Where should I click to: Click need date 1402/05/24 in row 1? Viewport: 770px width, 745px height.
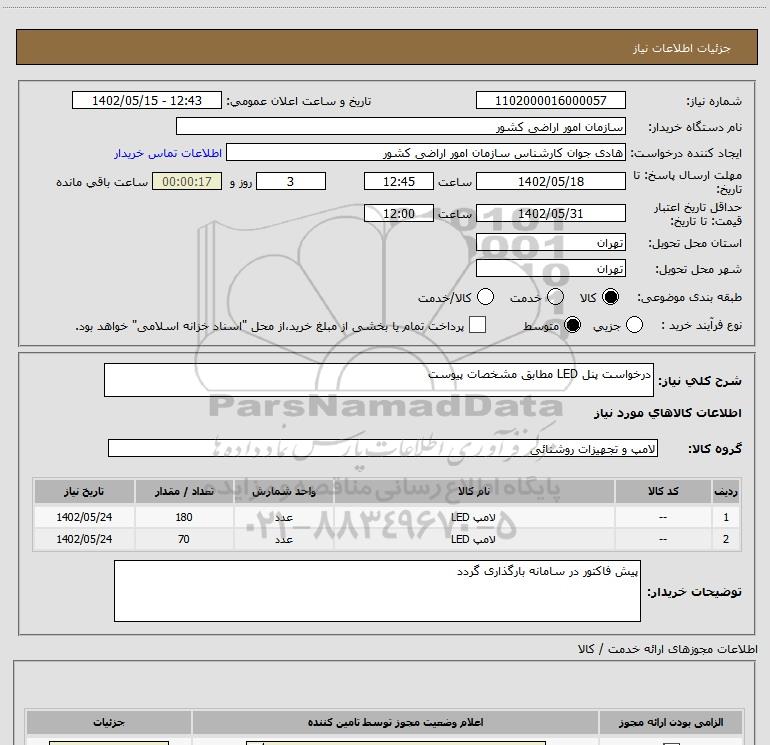pyautogui.click(x=84, y=518)
